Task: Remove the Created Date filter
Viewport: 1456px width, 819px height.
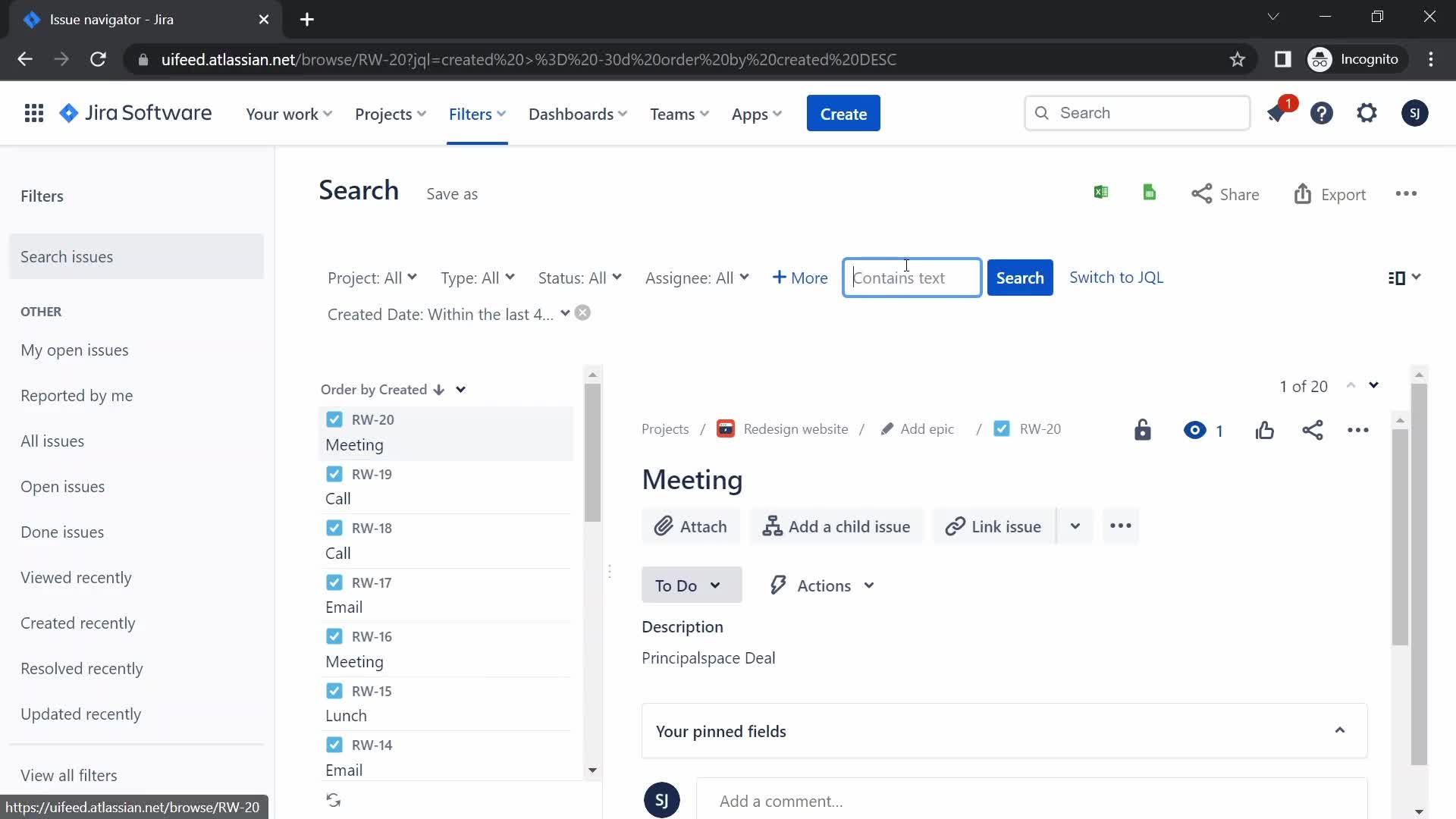Action: (x=582, y=313)
